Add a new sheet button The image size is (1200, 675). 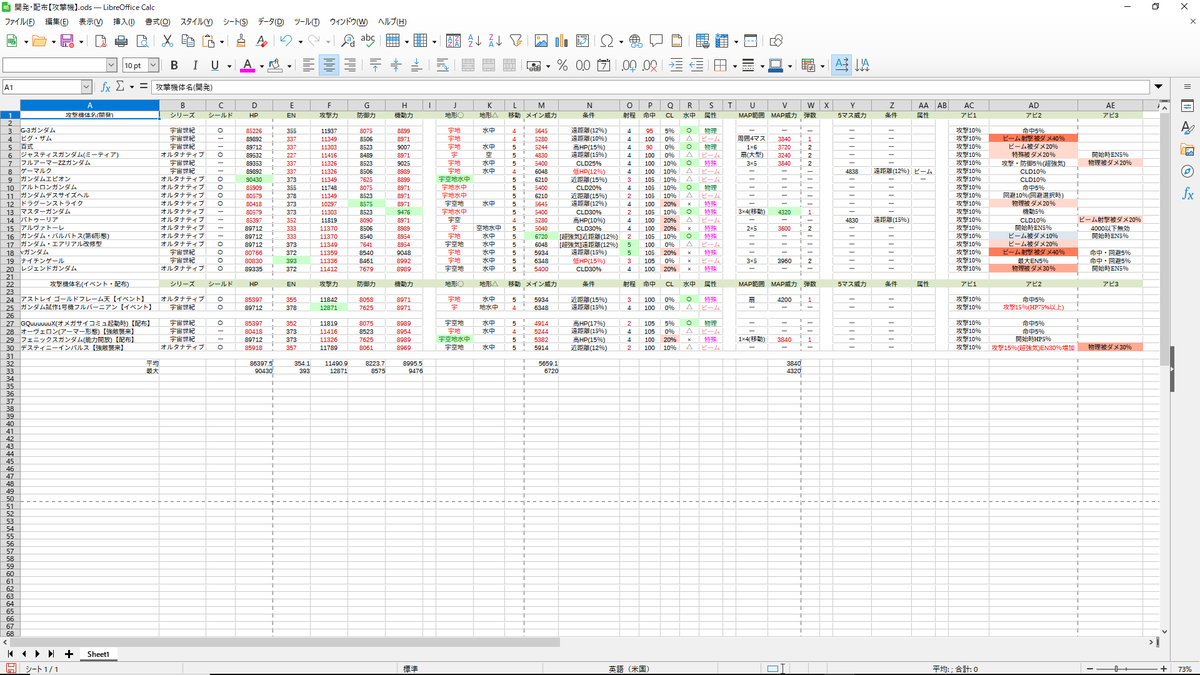[68, 653]
